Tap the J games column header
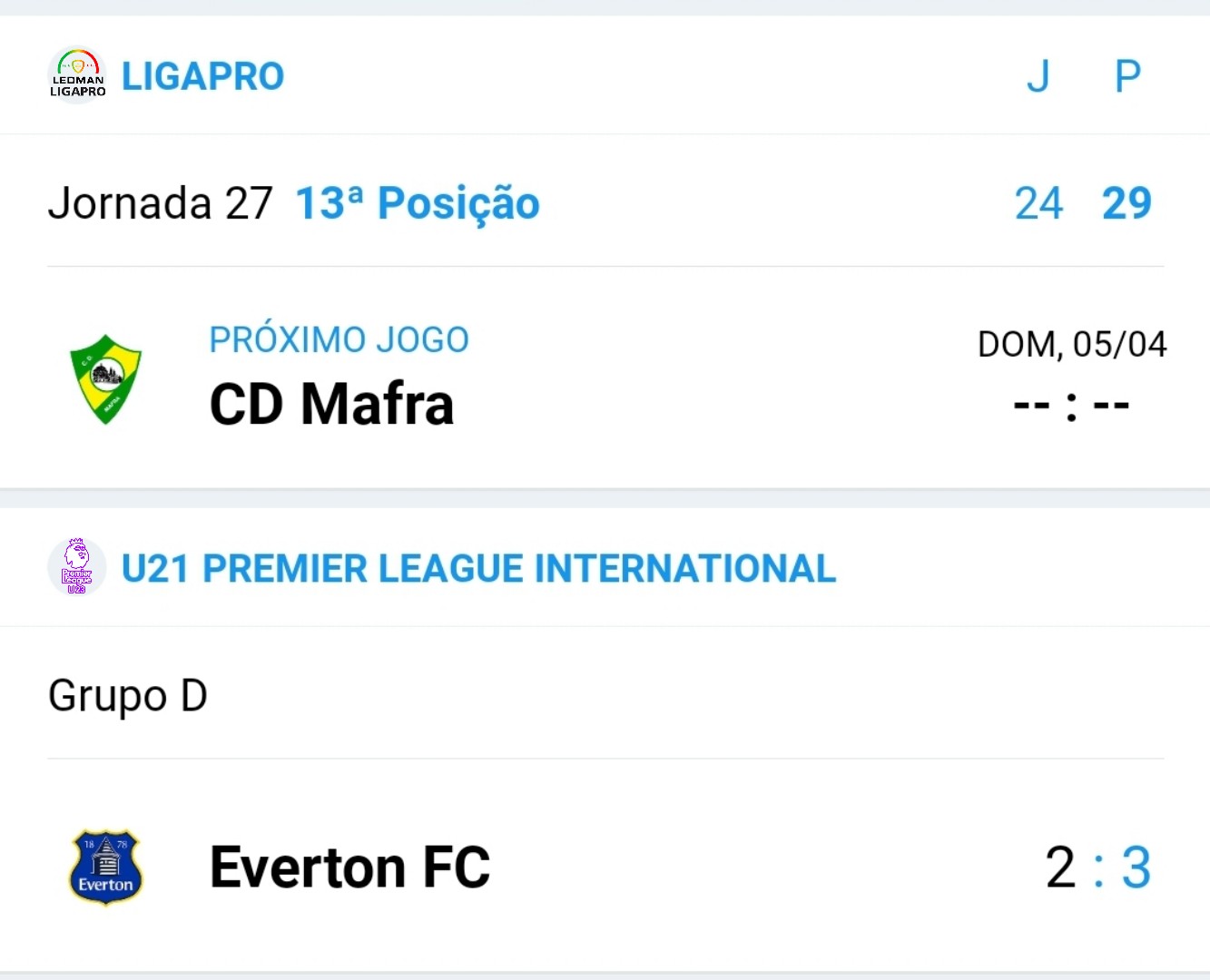The image size is (1210, 980). point(1038,76)
